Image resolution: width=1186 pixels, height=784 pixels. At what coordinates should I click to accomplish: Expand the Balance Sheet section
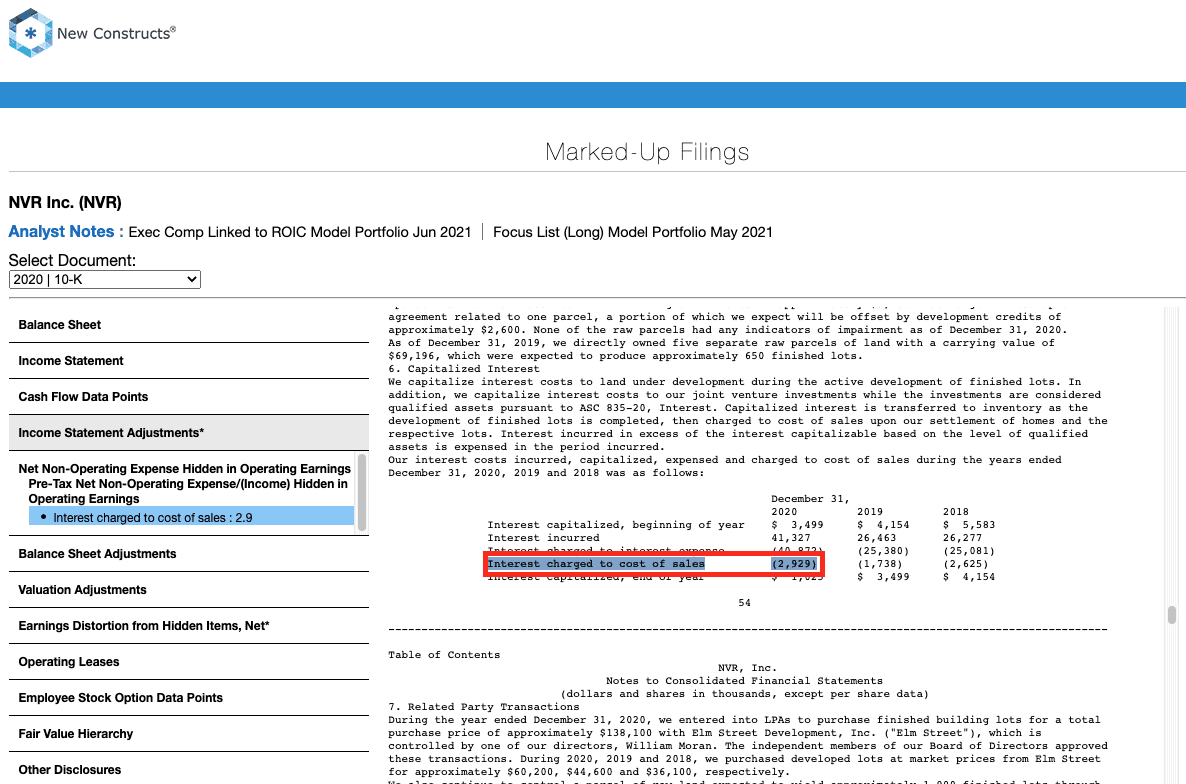188,325
